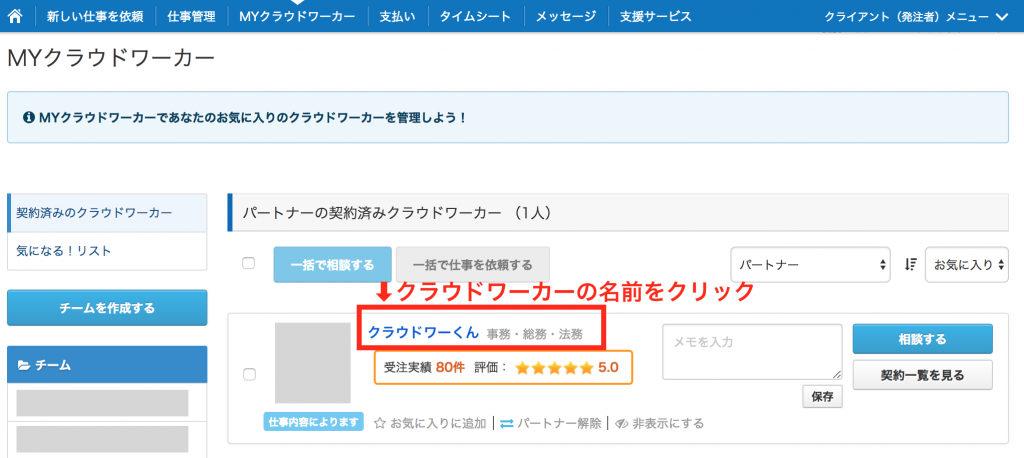Screen dimensions: 1024x458
Task: Click the eye-slash hide icon
Action: point(621,424)
